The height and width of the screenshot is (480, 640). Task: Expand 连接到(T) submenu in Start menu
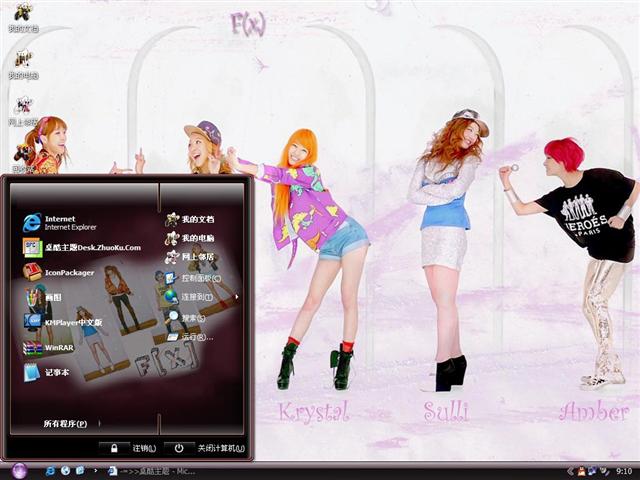[x=202, y=297]
